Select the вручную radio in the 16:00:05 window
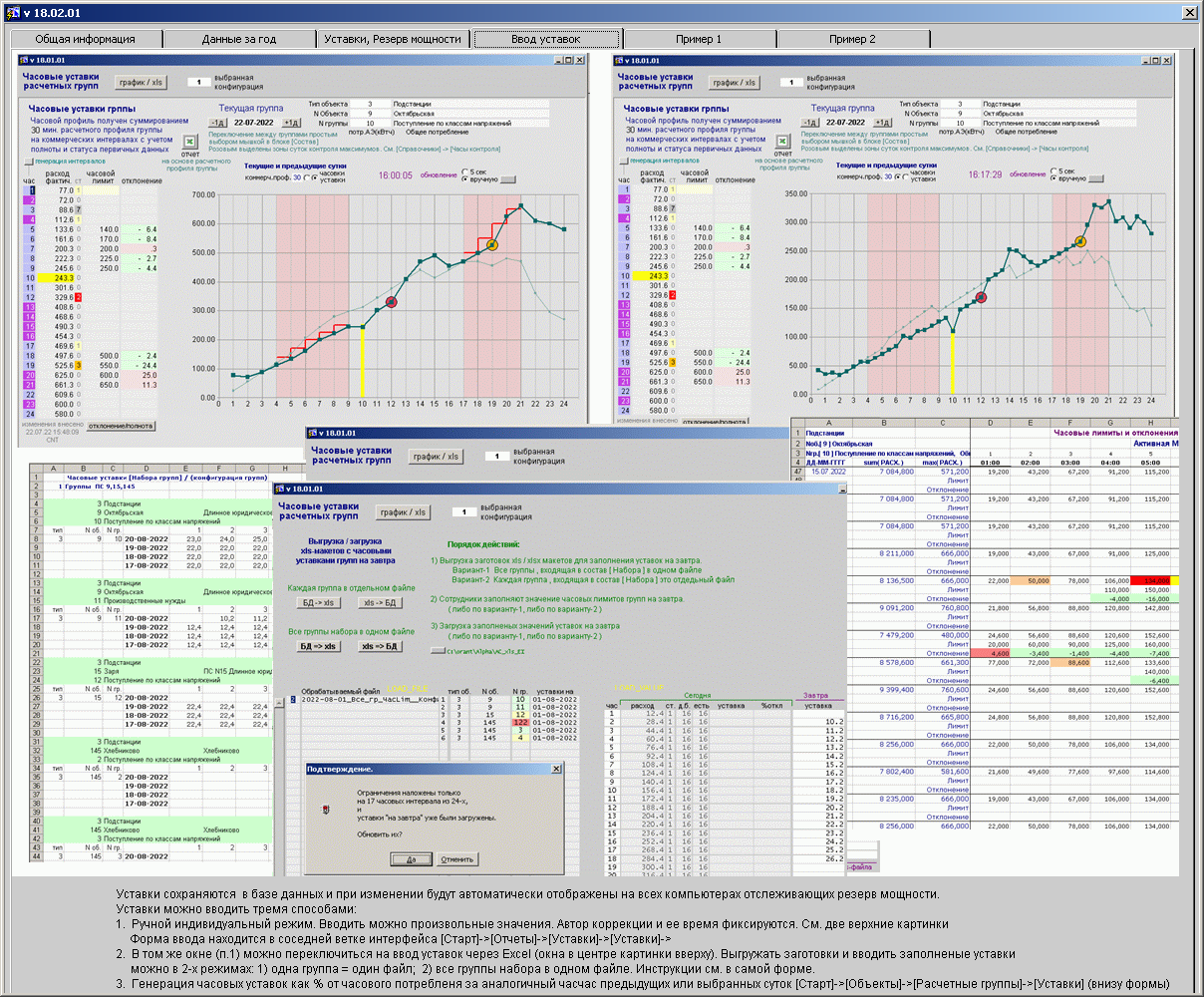The width and height of the screenshot is (1204, 997). [464, 178]
